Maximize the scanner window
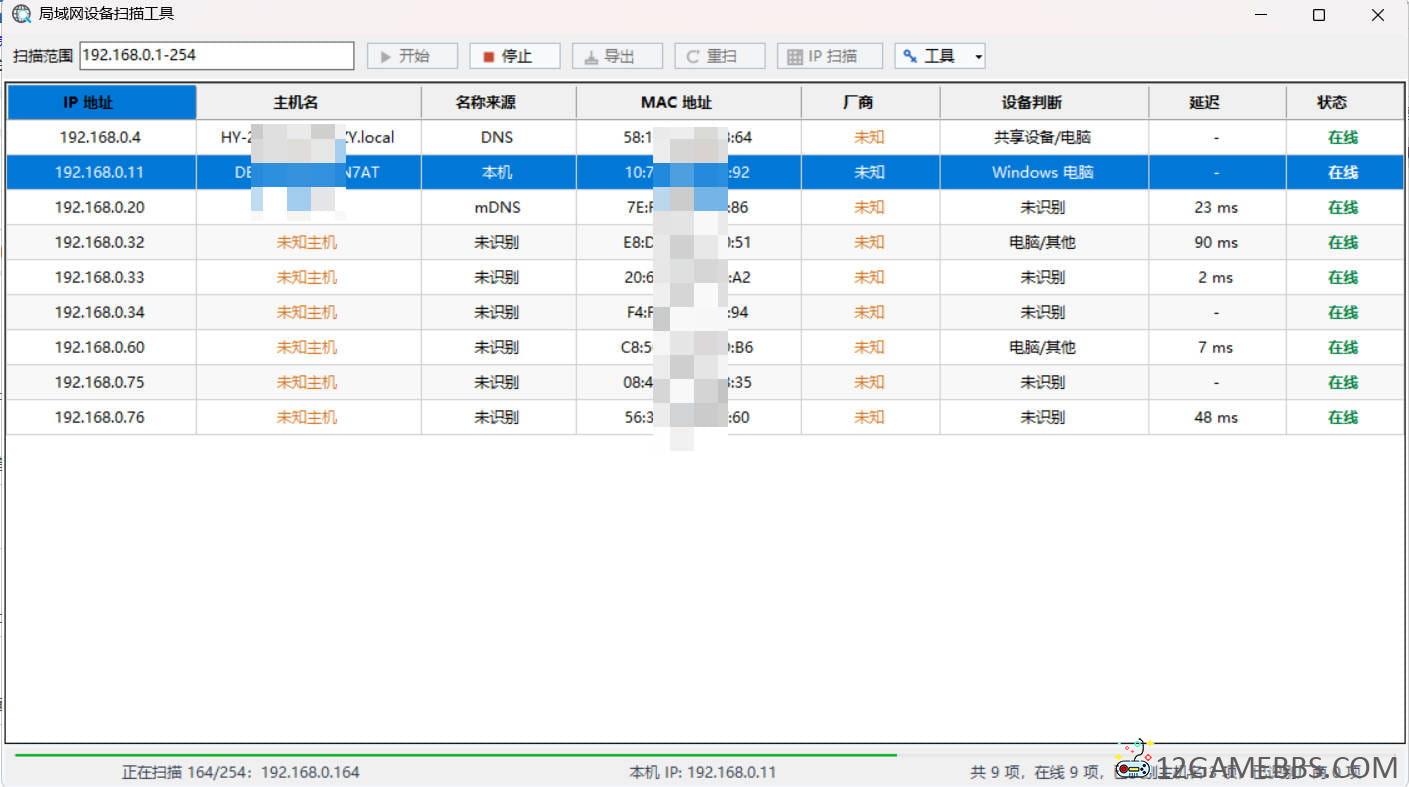Image resolution: width=1409 pixels, height=787 pixels. pyautogui.click(x=1319, y=15)
